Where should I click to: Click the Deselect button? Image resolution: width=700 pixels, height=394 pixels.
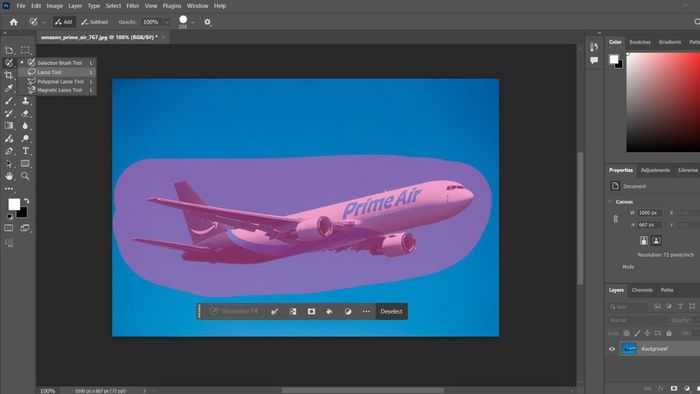391,311
